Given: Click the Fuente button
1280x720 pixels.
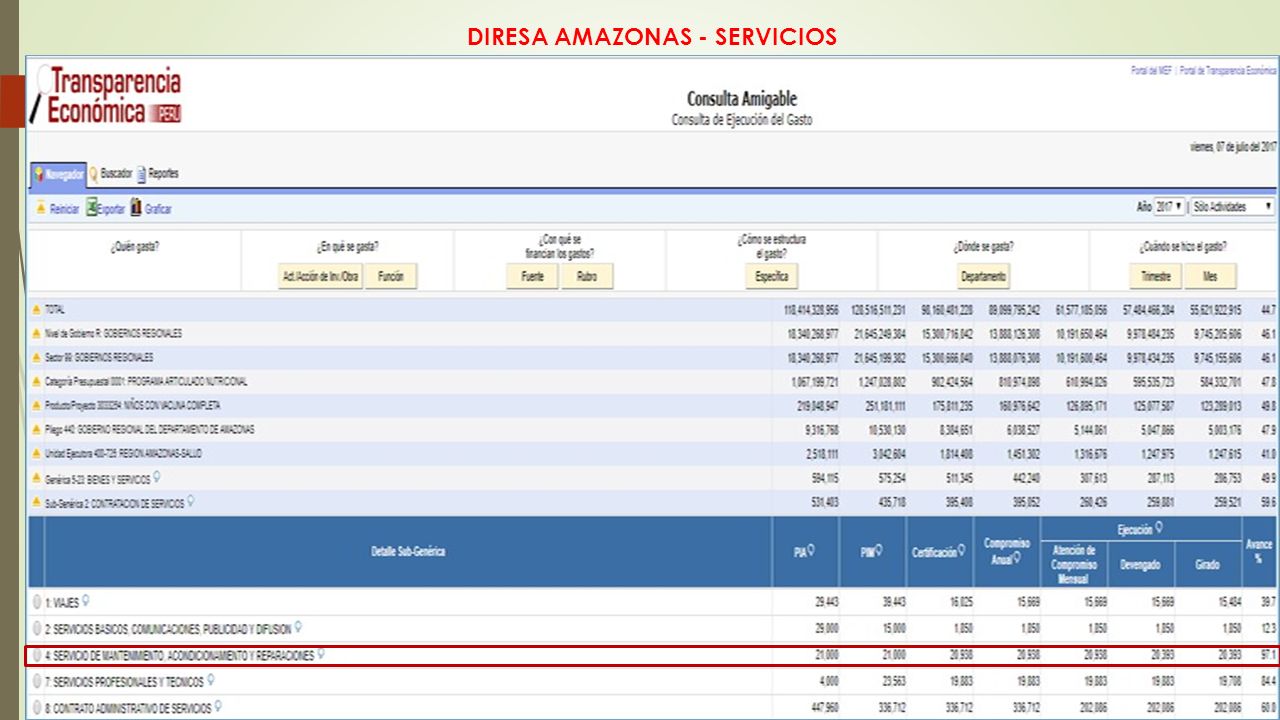Looking at the screenshot, I should (x=532, y=276).
